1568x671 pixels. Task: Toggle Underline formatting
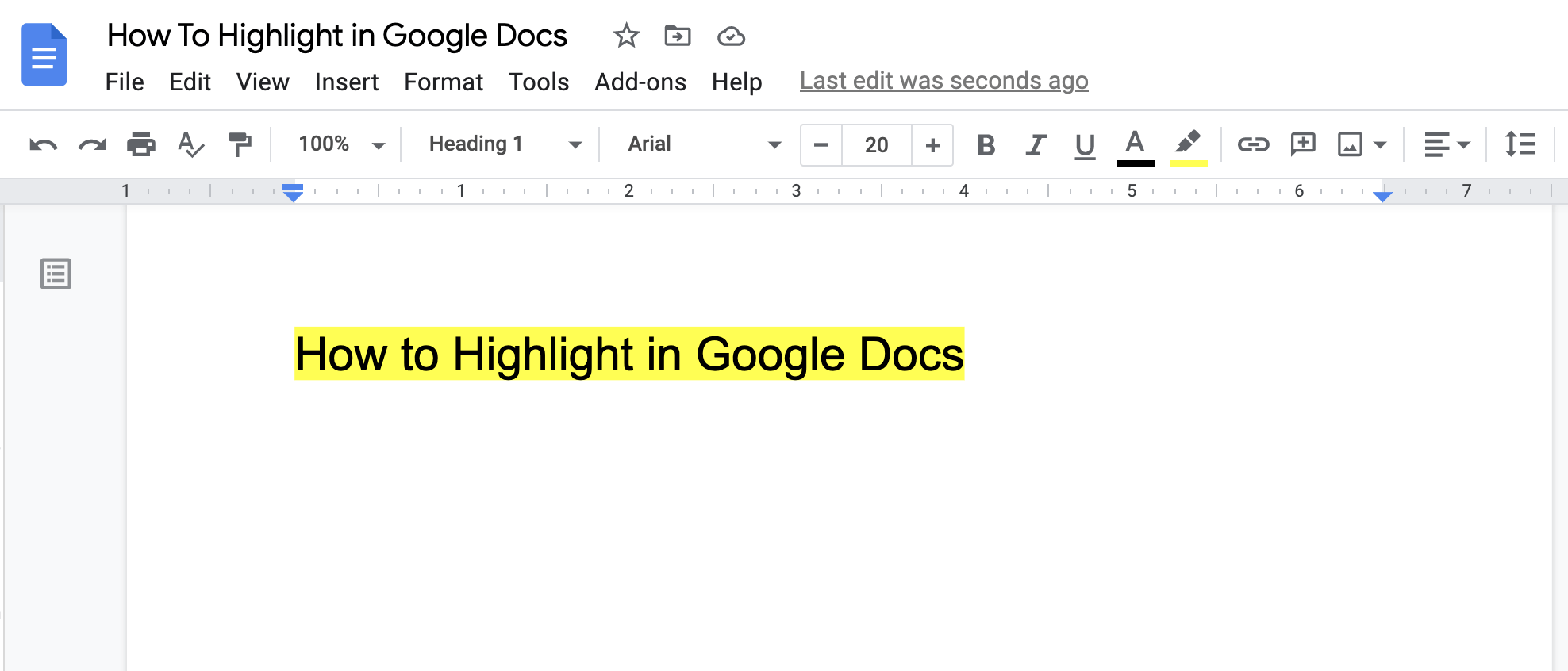[x=1085, y=146]
